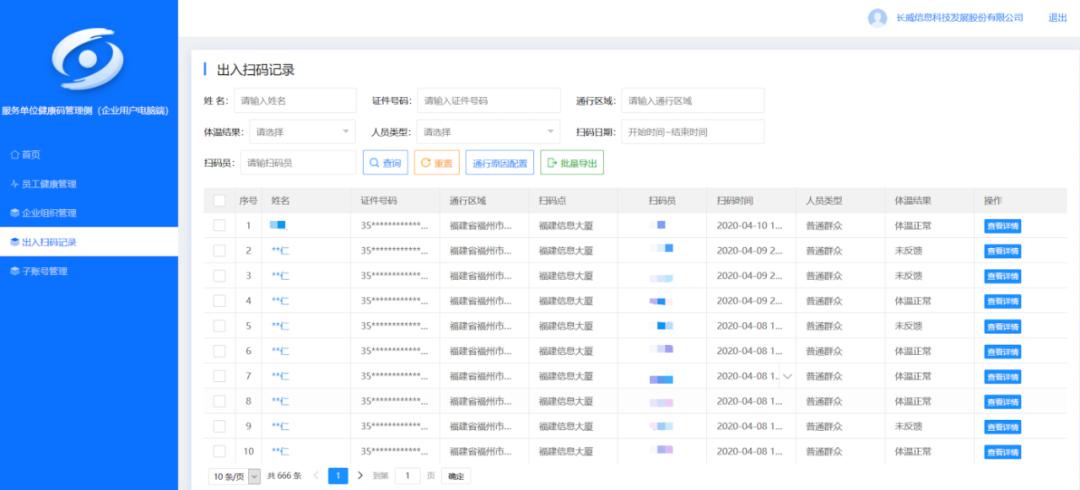This screenshot has width=1080, height=490.
Task: Click the masked name in row 2
Action: coord(280,251)
